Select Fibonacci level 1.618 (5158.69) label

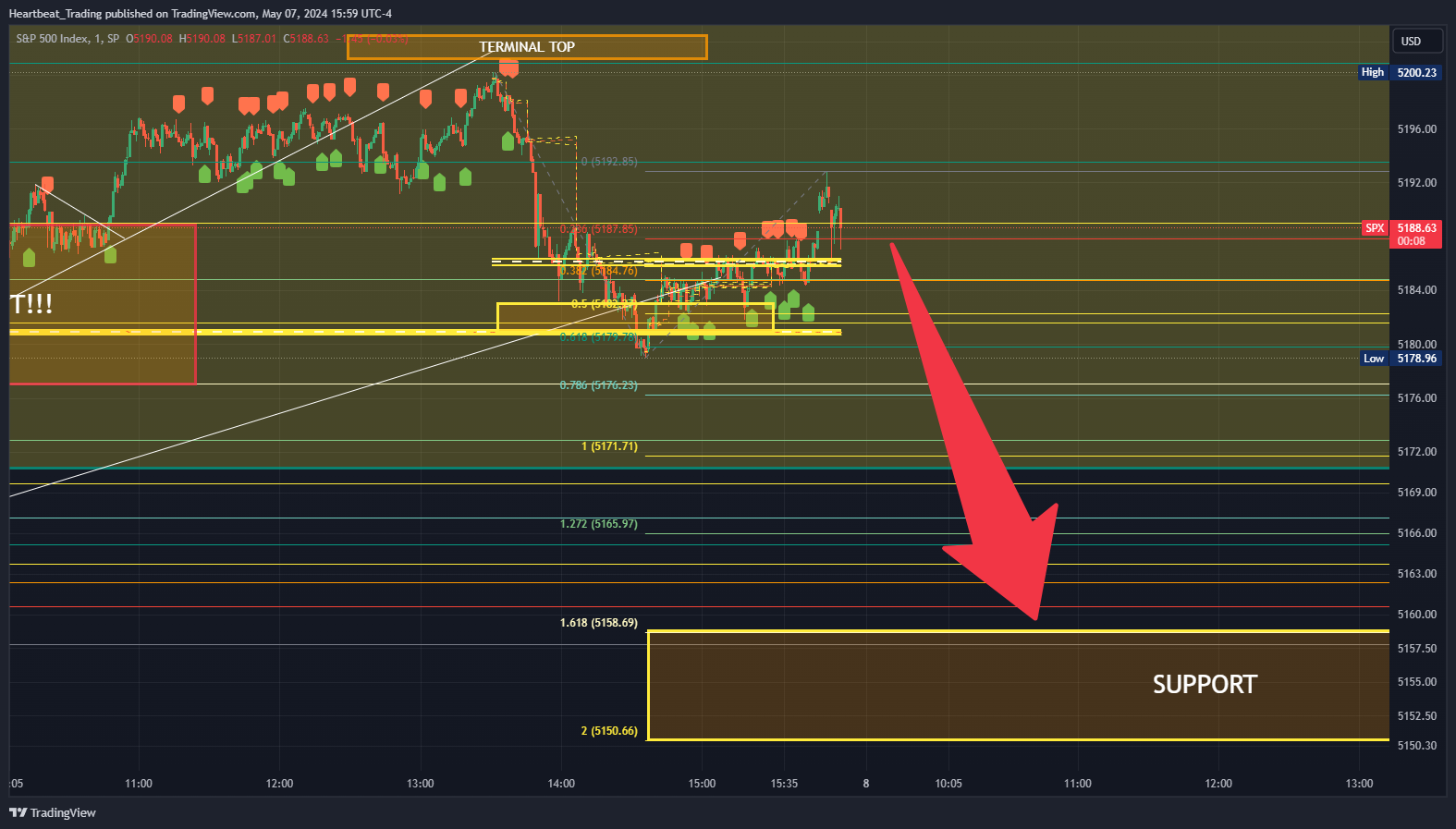599,623
